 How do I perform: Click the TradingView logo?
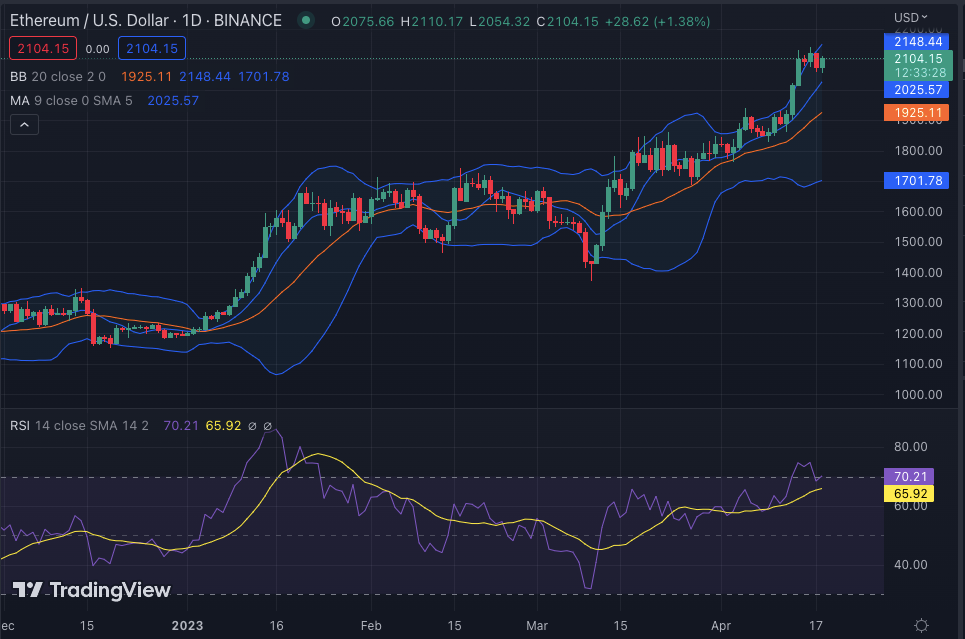(92, 590)
